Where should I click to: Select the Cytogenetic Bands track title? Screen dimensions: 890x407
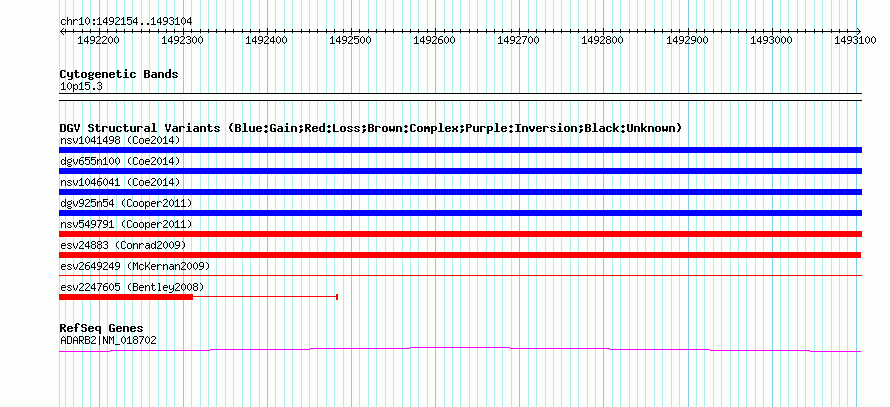[x=119, y=74]
